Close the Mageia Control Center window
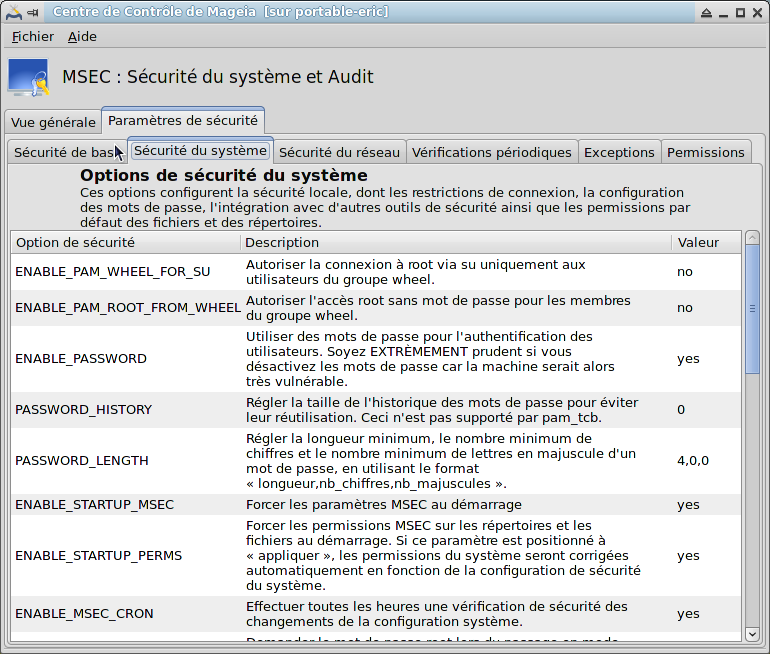Viewport: 770px width, 654px height. 758,13
